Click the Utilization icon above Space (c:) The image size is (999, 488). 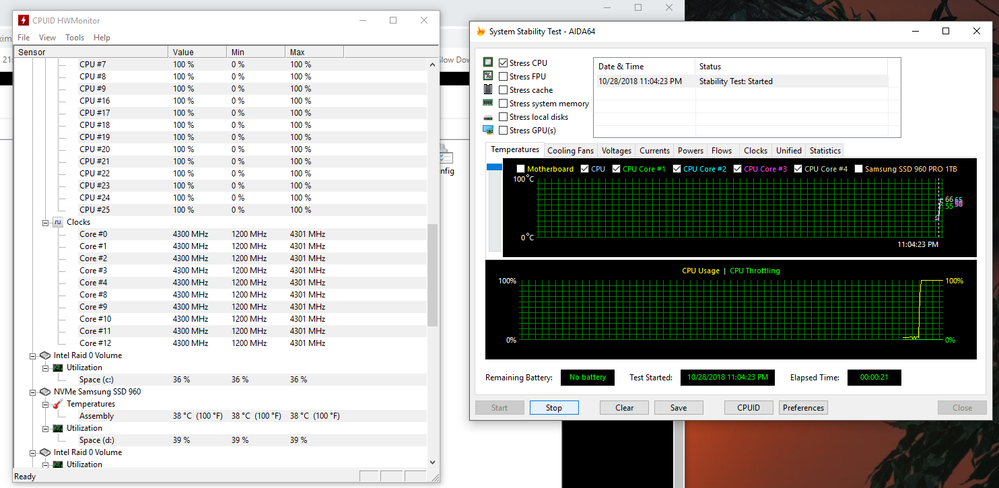(x=58, y=368)
